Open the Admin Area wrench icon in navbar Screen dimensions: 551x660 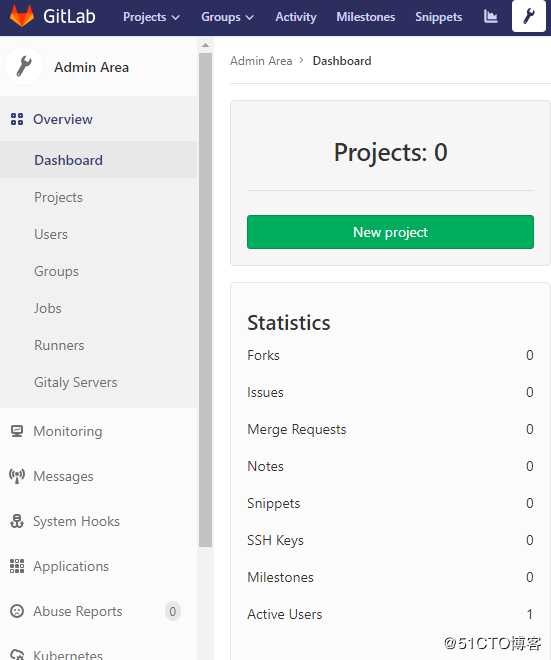[x=529, y=16]
